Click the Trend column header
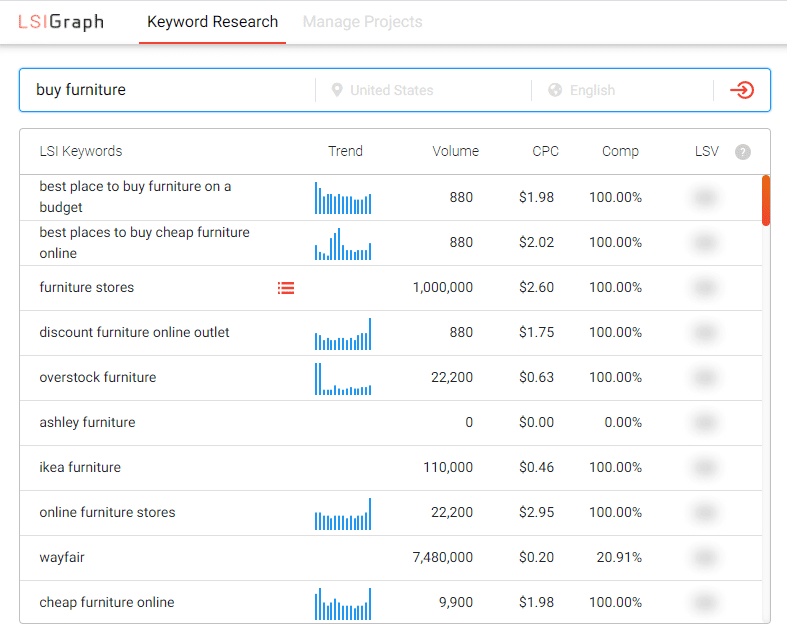The width and height of the screenshot is (787, 629). point(345,151)
